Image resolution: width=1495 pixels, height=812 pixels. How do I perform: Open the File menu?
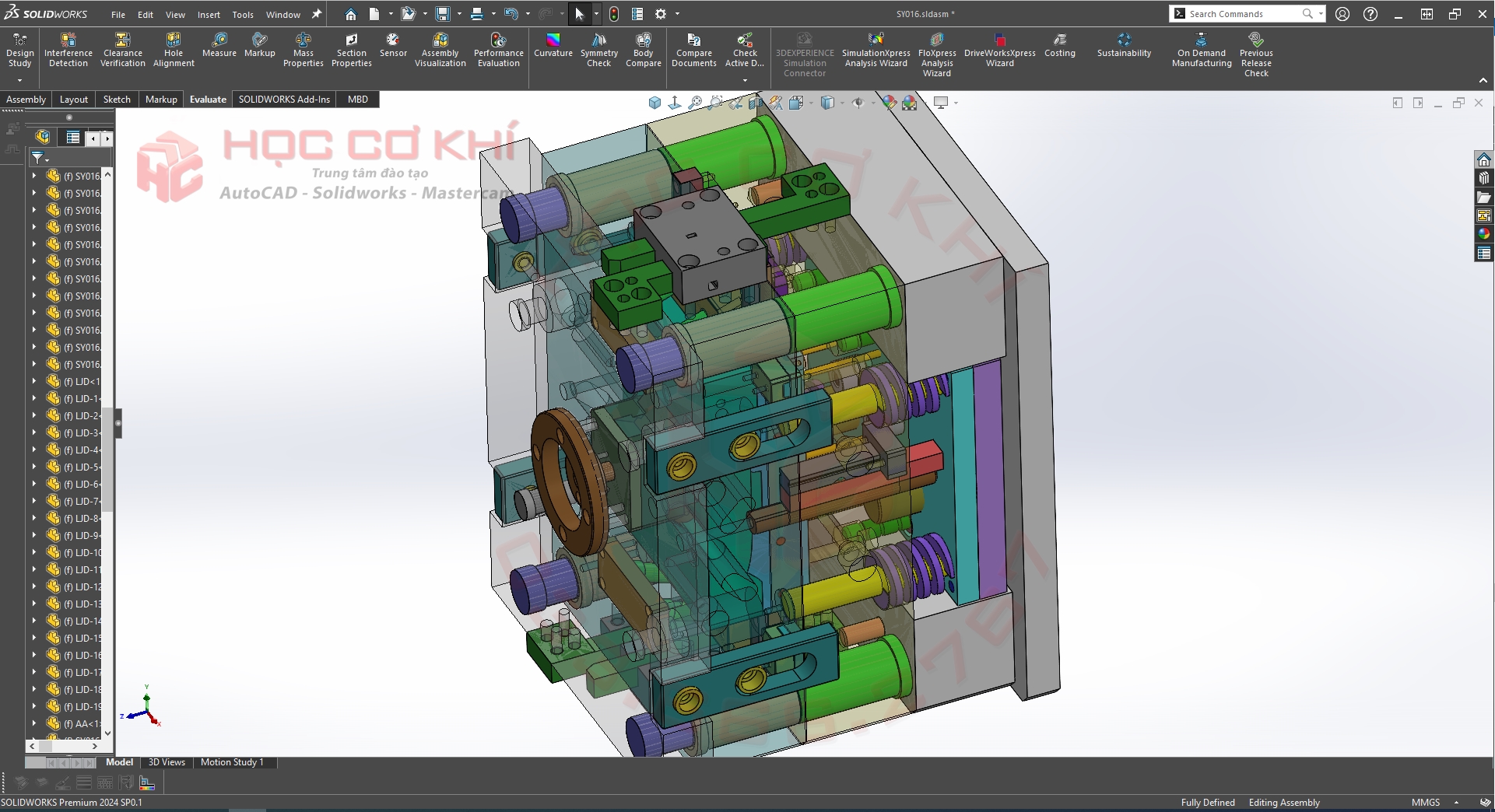click(118, 15)
